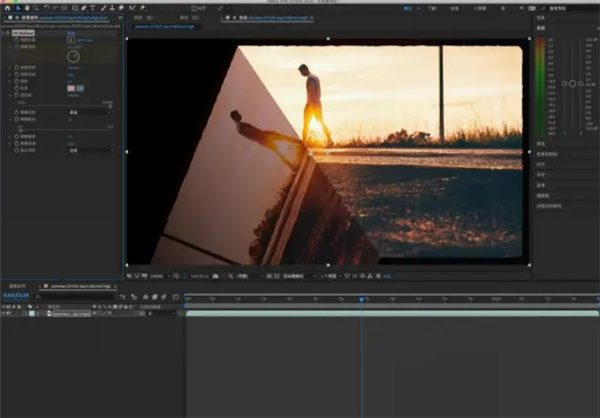Collapse the VC Reflect effect
This screenshot has height=418, width=600.
pos(3,33)
